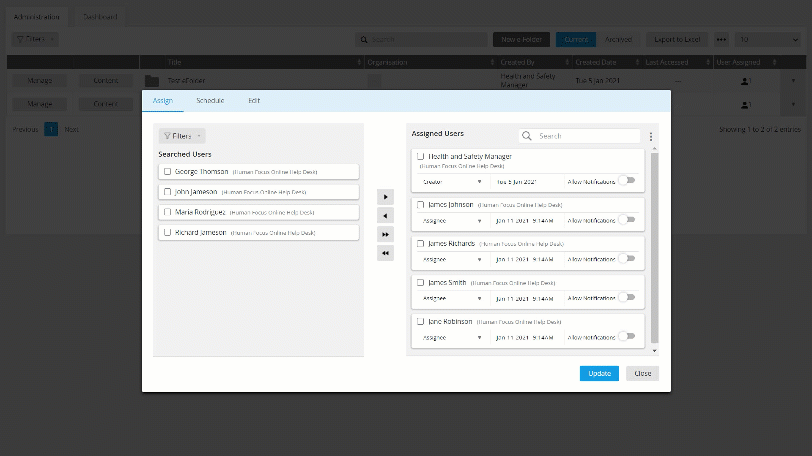Toggle Allow Notifications for Jane Robinson
The image size is (812, 456).
(x=627, y=338)
